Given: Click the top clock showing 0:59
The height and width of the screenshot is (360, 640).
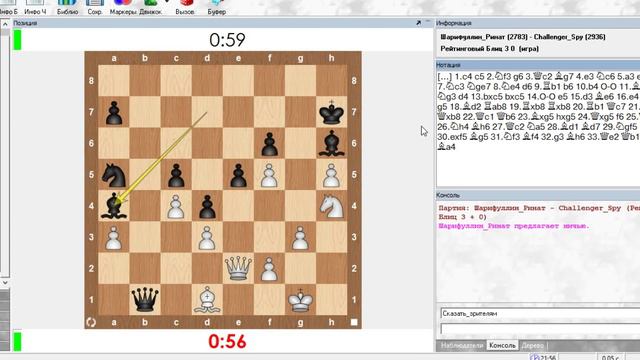Looking at the screenshot, I should click(227, 40).
